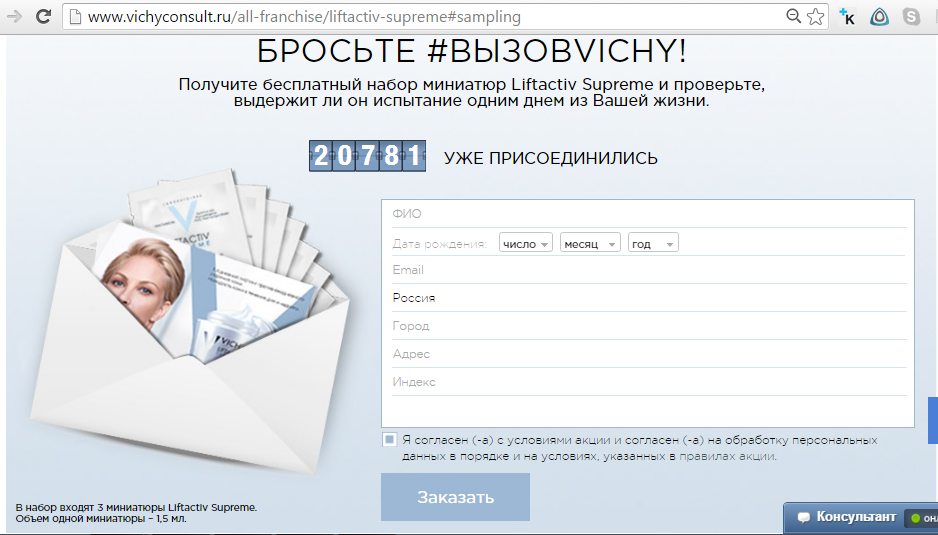Click the Россия country field
The width and height of the screenshot is (938, 535).
point(649,297)
